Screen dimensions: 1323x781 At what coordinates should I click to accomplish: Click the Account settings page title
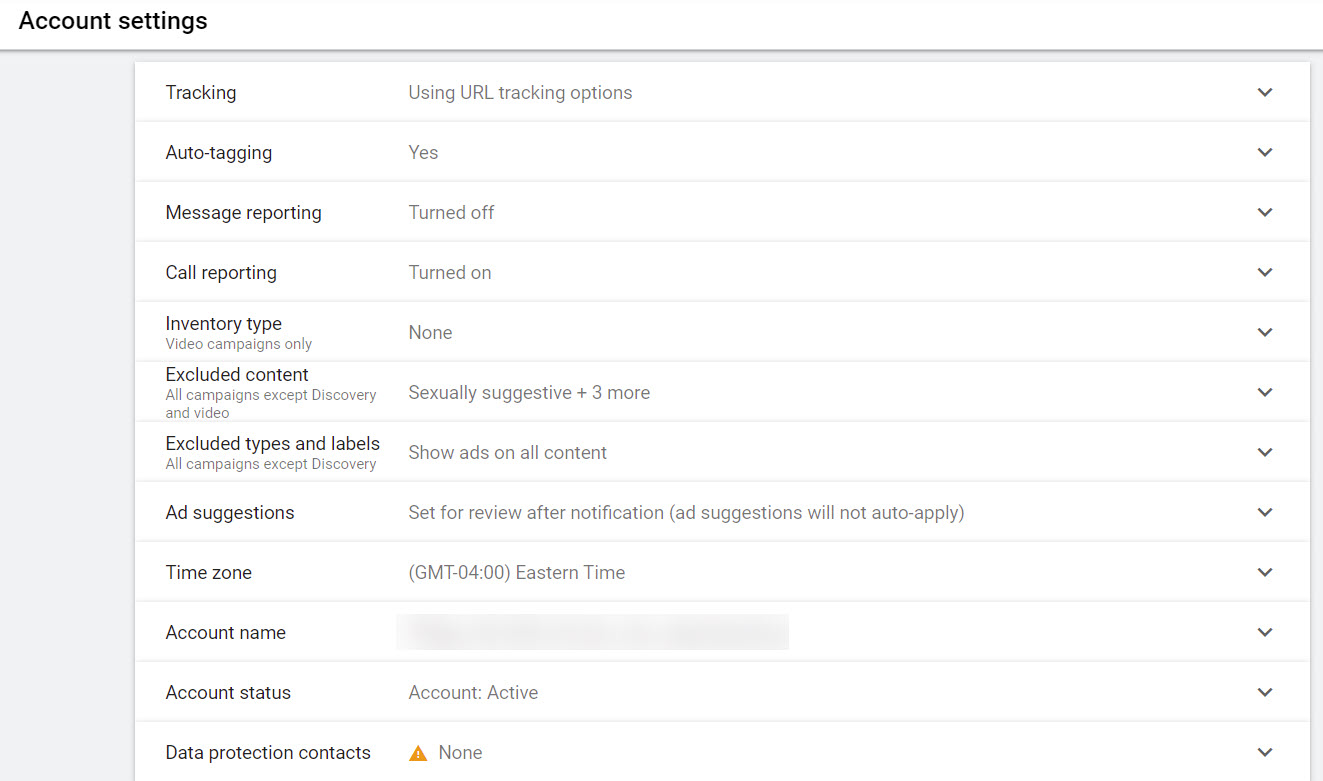(x=112, y=20)
